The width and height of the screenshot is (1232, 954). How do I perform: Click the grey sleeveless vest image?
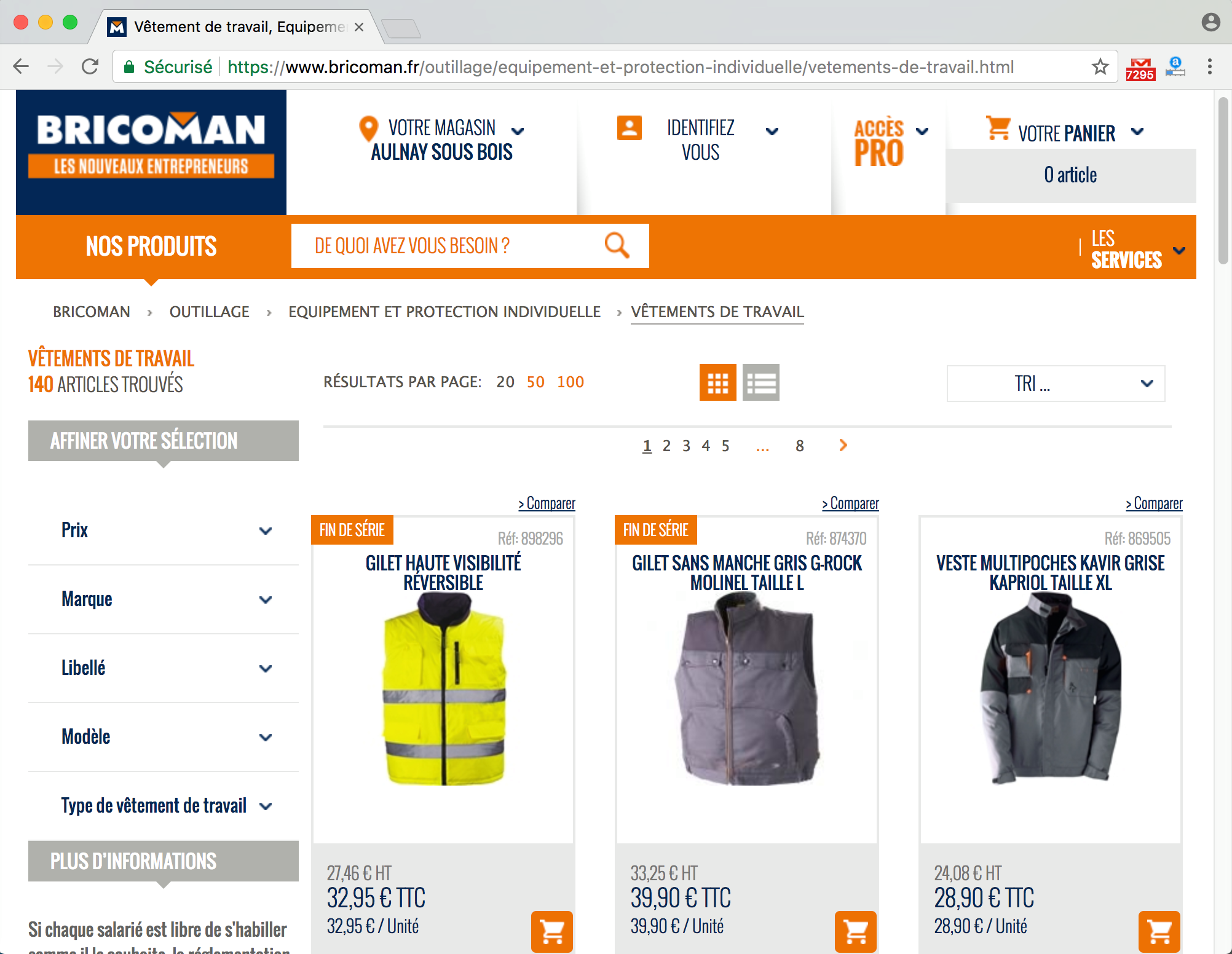coord(748,690)
